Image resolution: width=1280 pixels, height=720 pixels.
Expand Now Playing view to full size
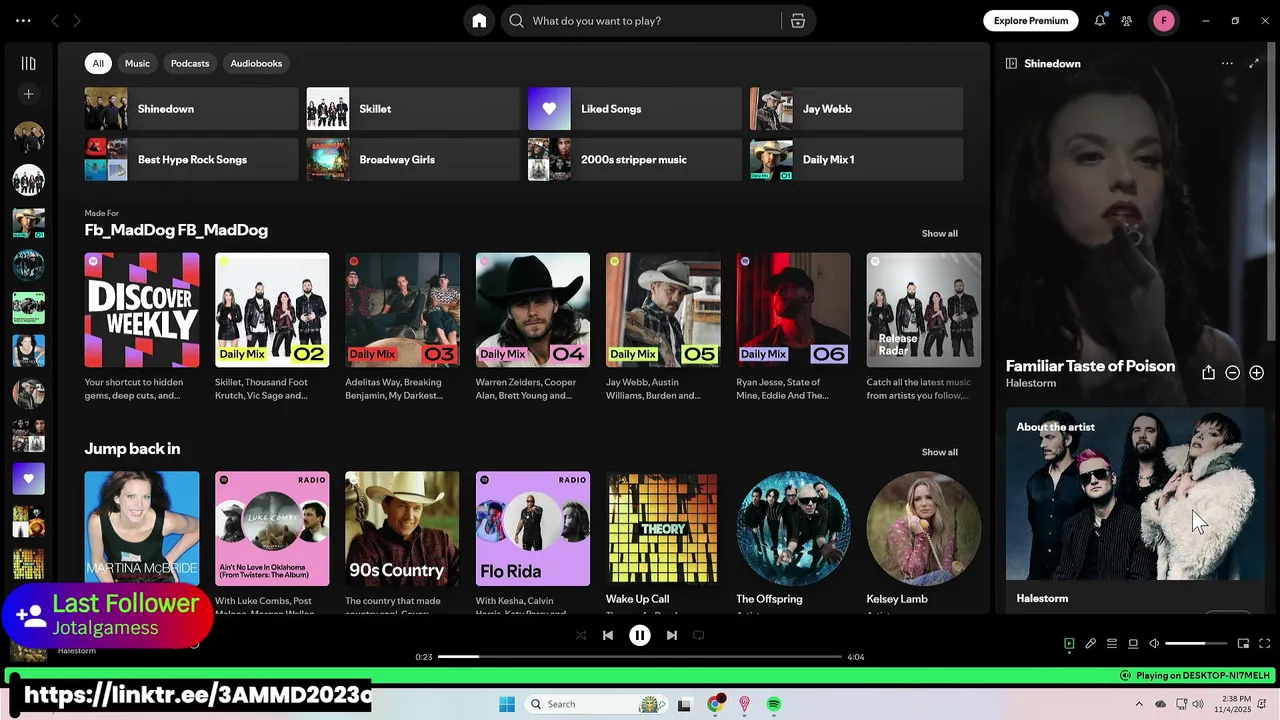tap(1254, 63)
